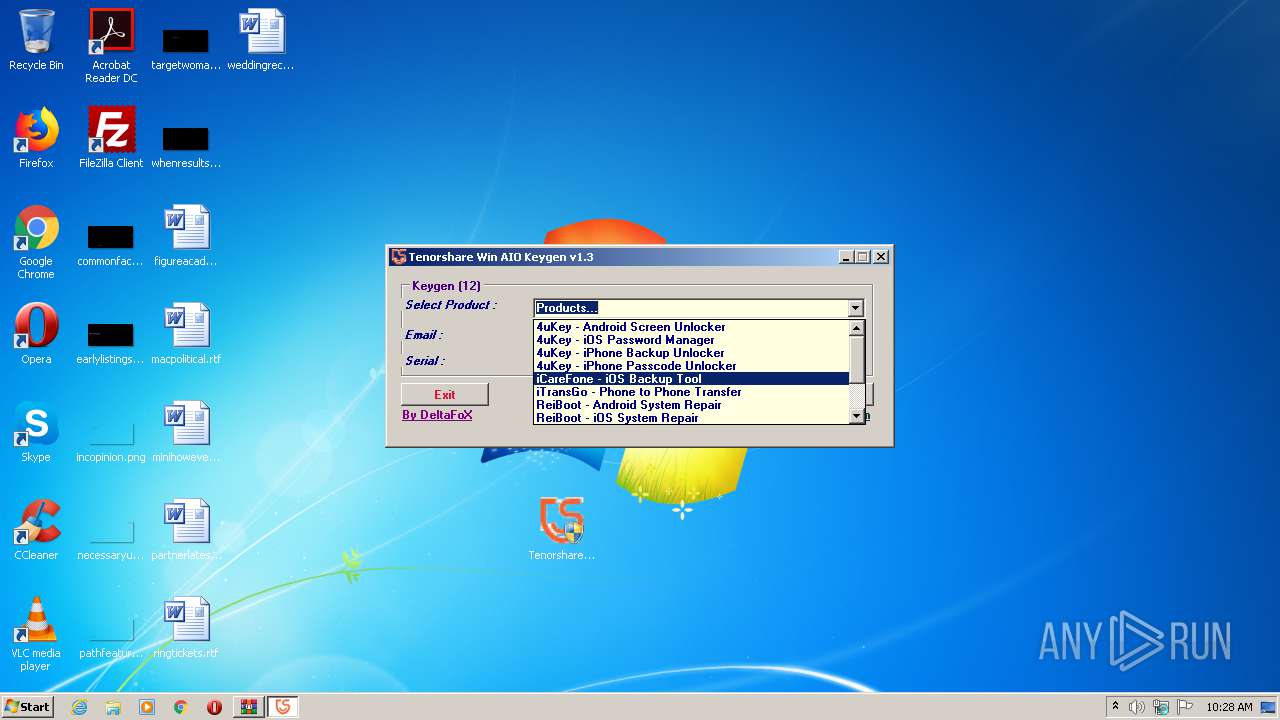Click product list scroll up arrow

tap(856, 328)
